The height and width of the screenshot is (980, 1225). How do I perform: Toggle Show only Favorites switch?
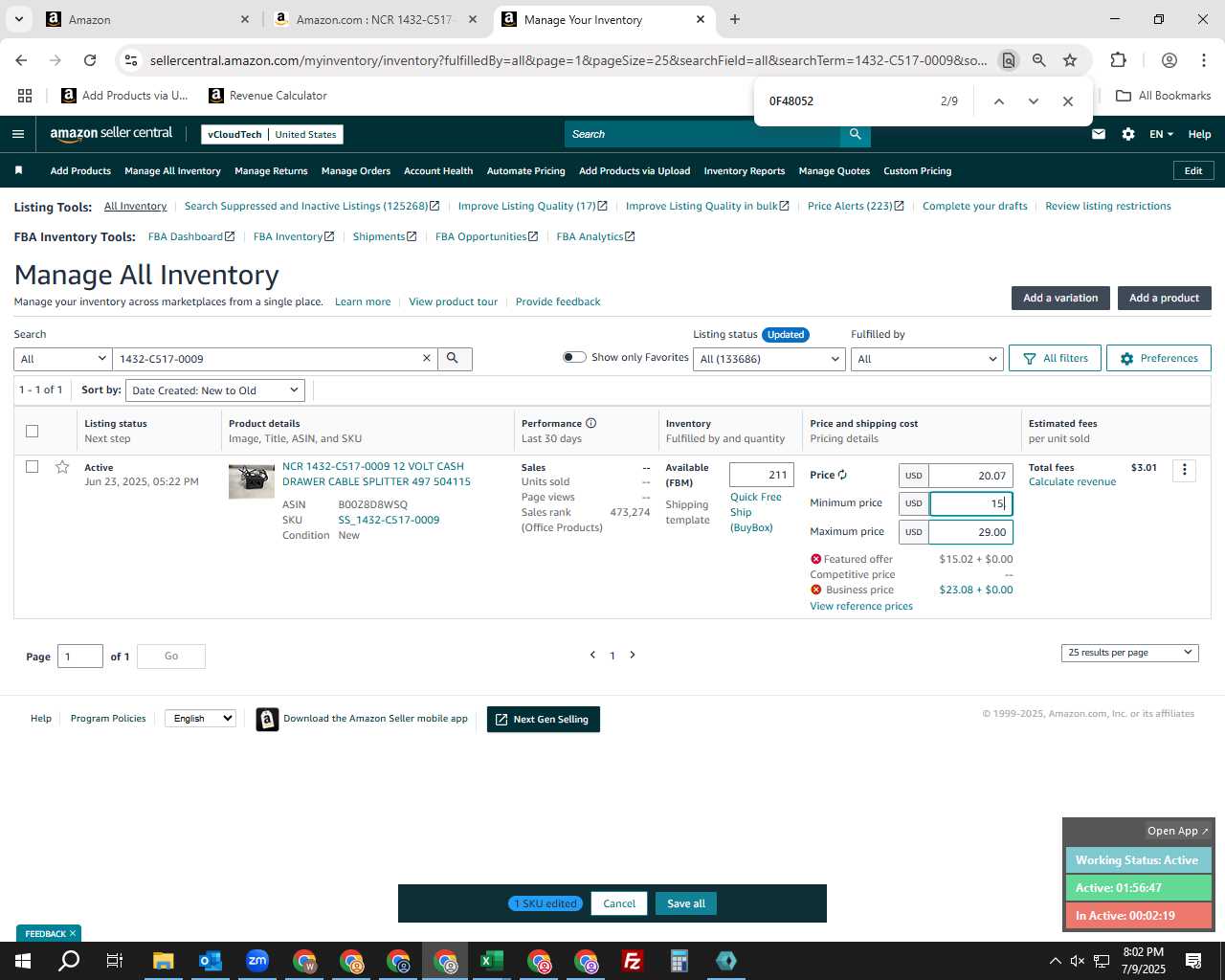pos(574,357)
